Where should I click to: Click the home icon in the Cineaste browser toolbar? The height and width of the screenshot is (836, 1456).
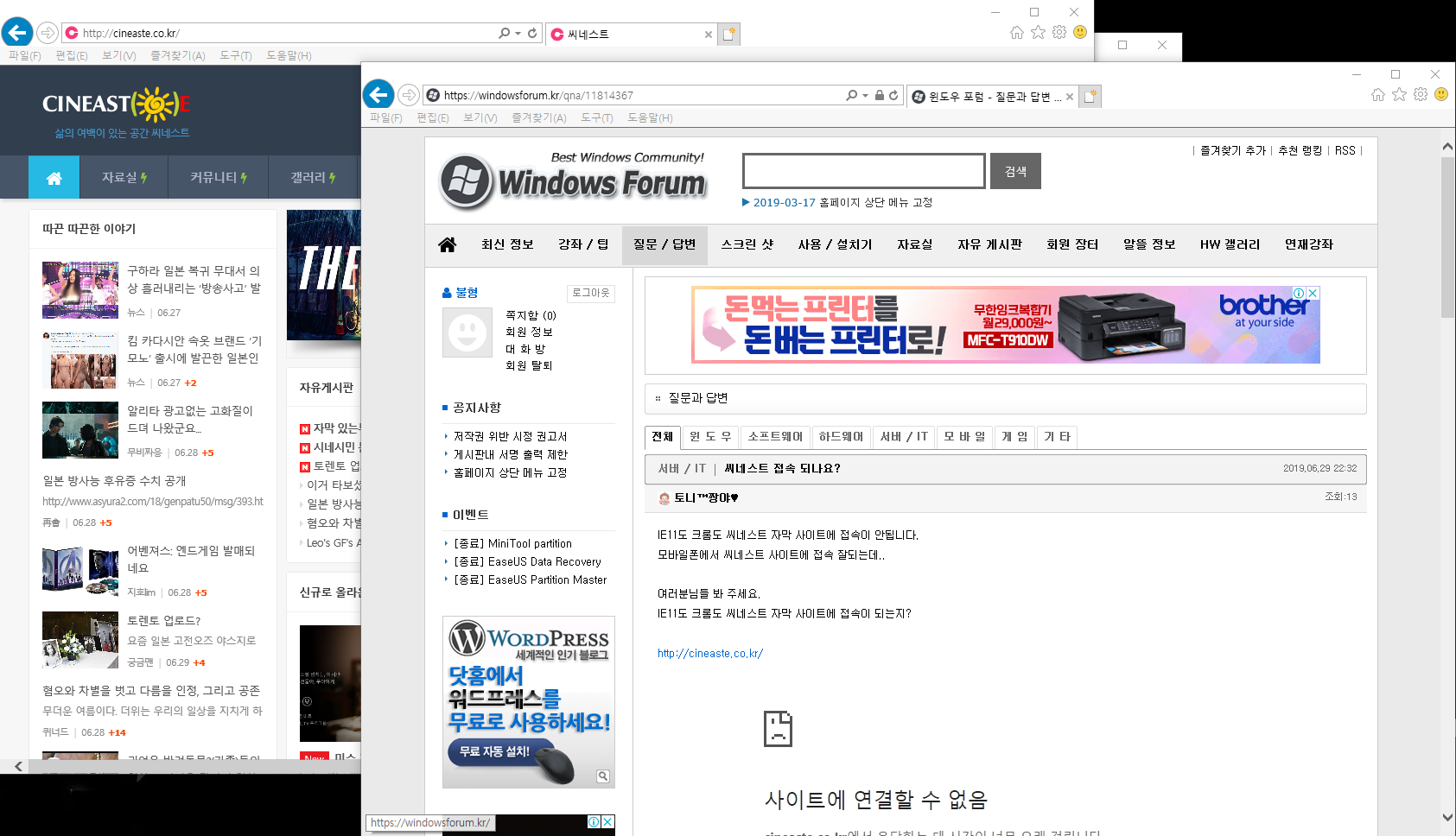(1017, 32)
